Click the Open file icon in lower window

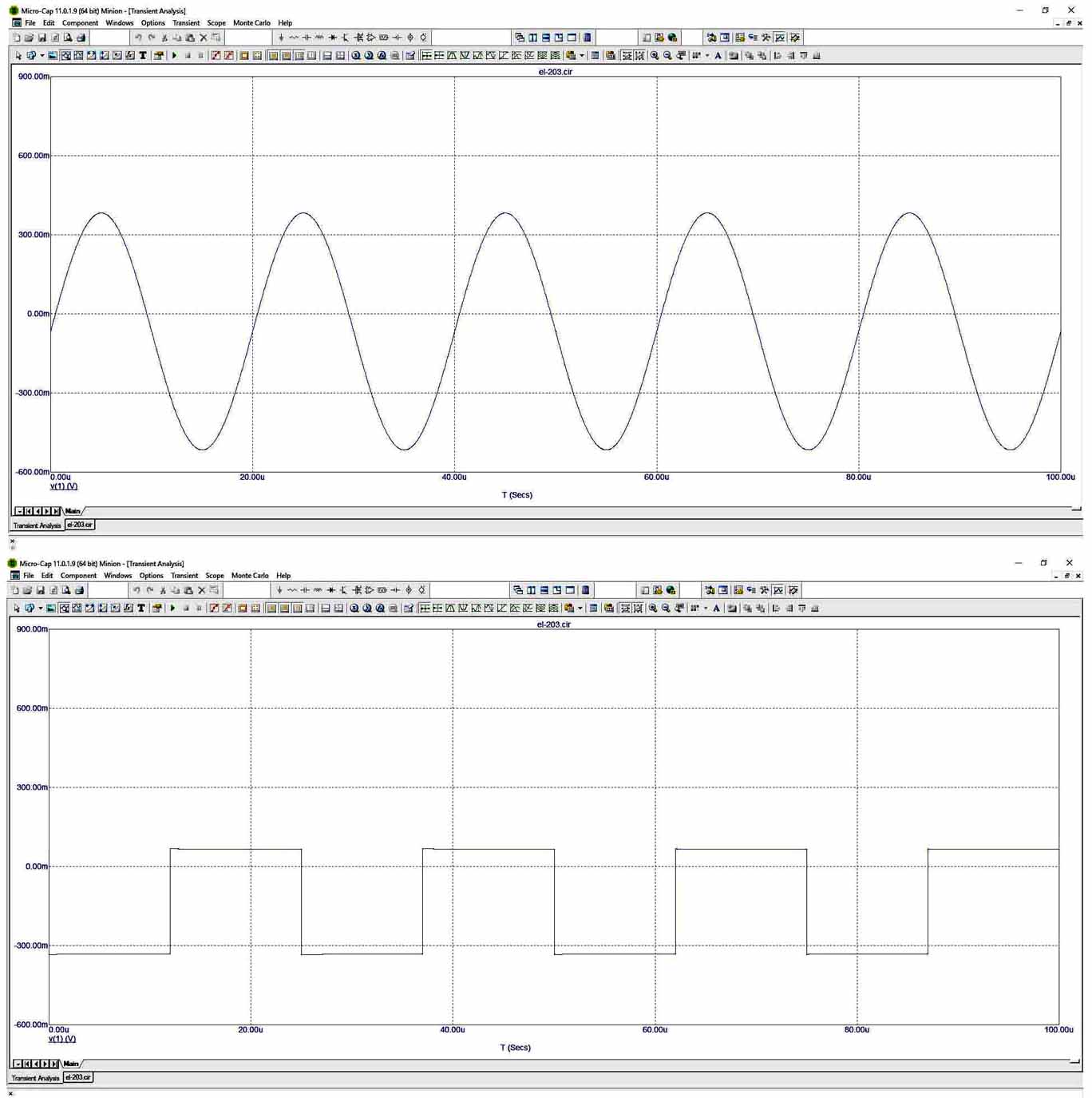point(27,590)
